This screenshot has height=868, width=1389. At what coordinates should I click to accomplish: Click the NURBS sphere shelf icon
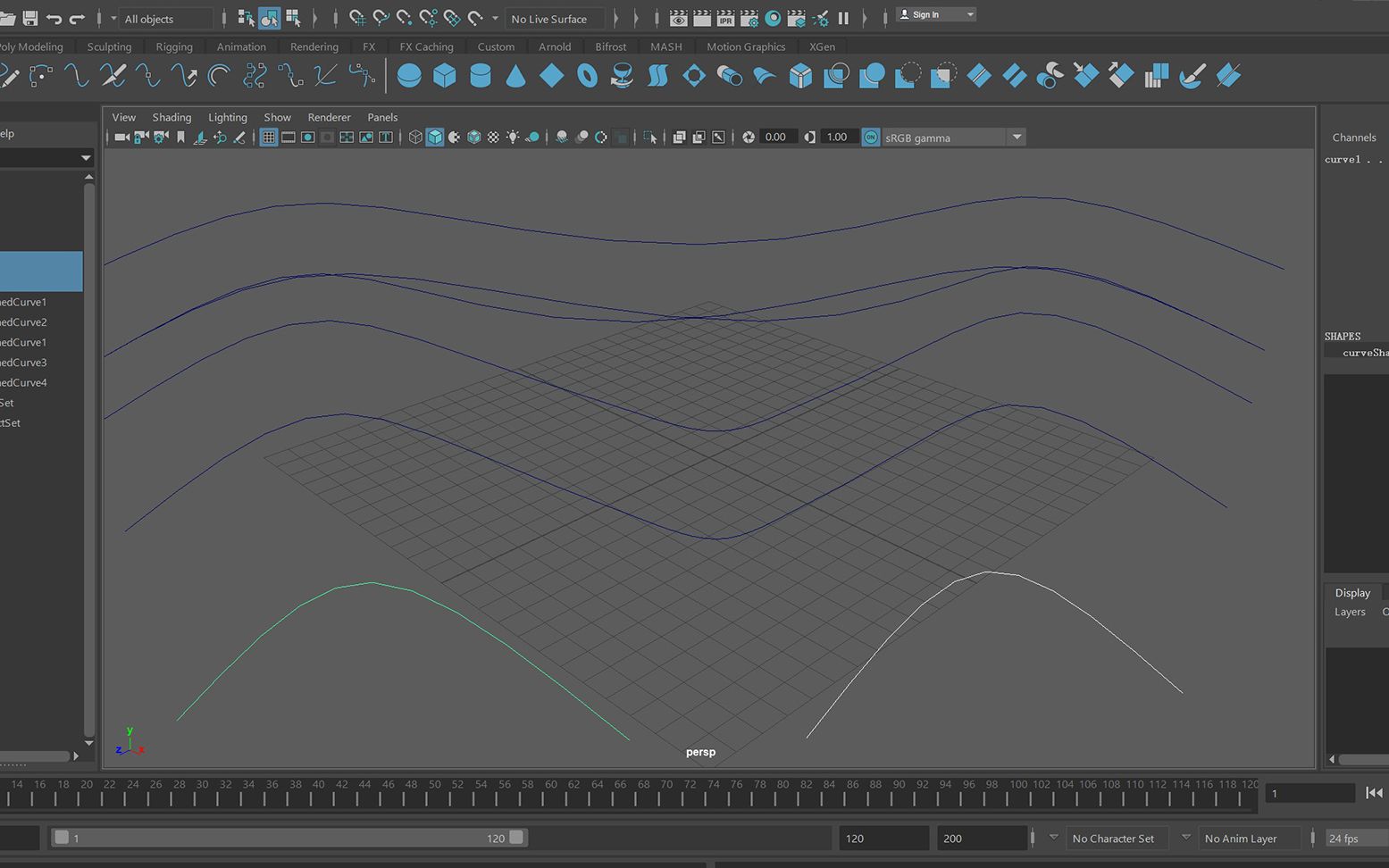(409, 77)
